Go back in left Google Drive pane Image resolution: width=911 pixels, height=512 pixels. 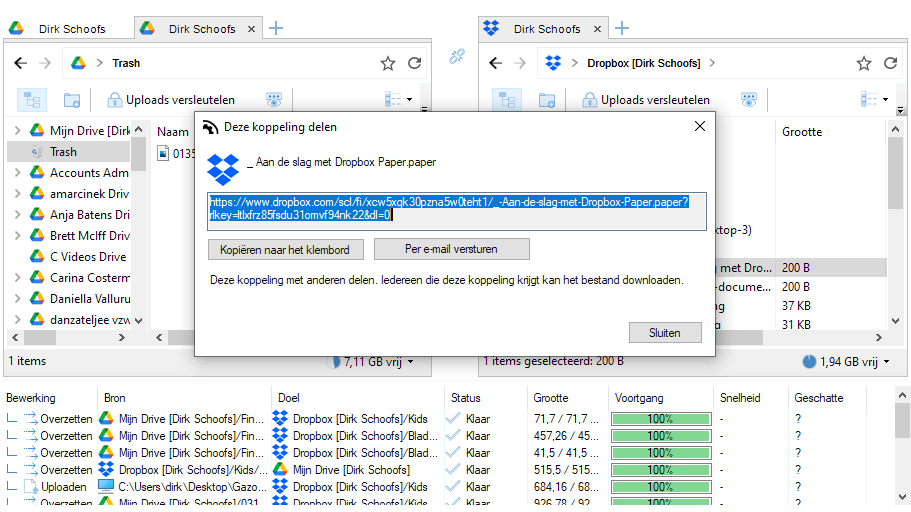[x=21, y=63]
